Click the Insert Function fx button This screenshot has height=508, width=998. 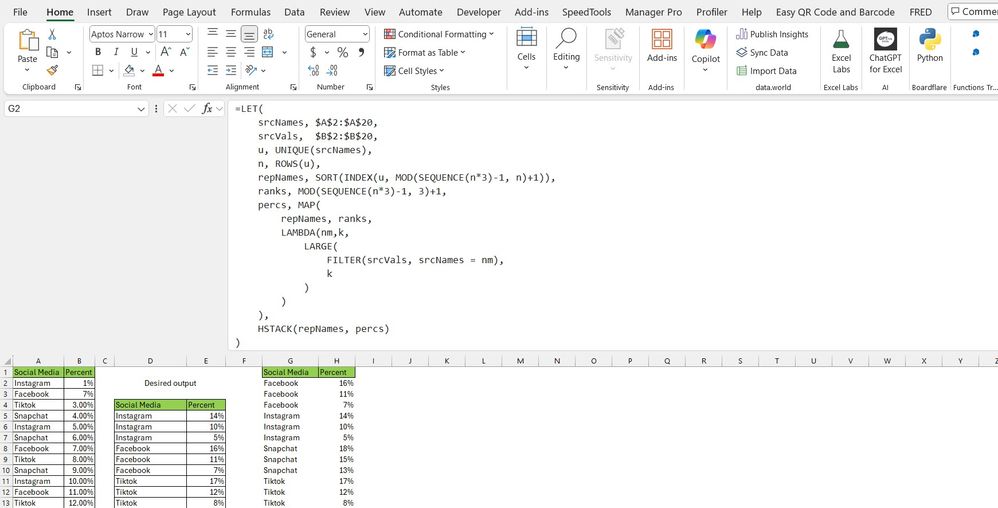click(x=207, y=109)
